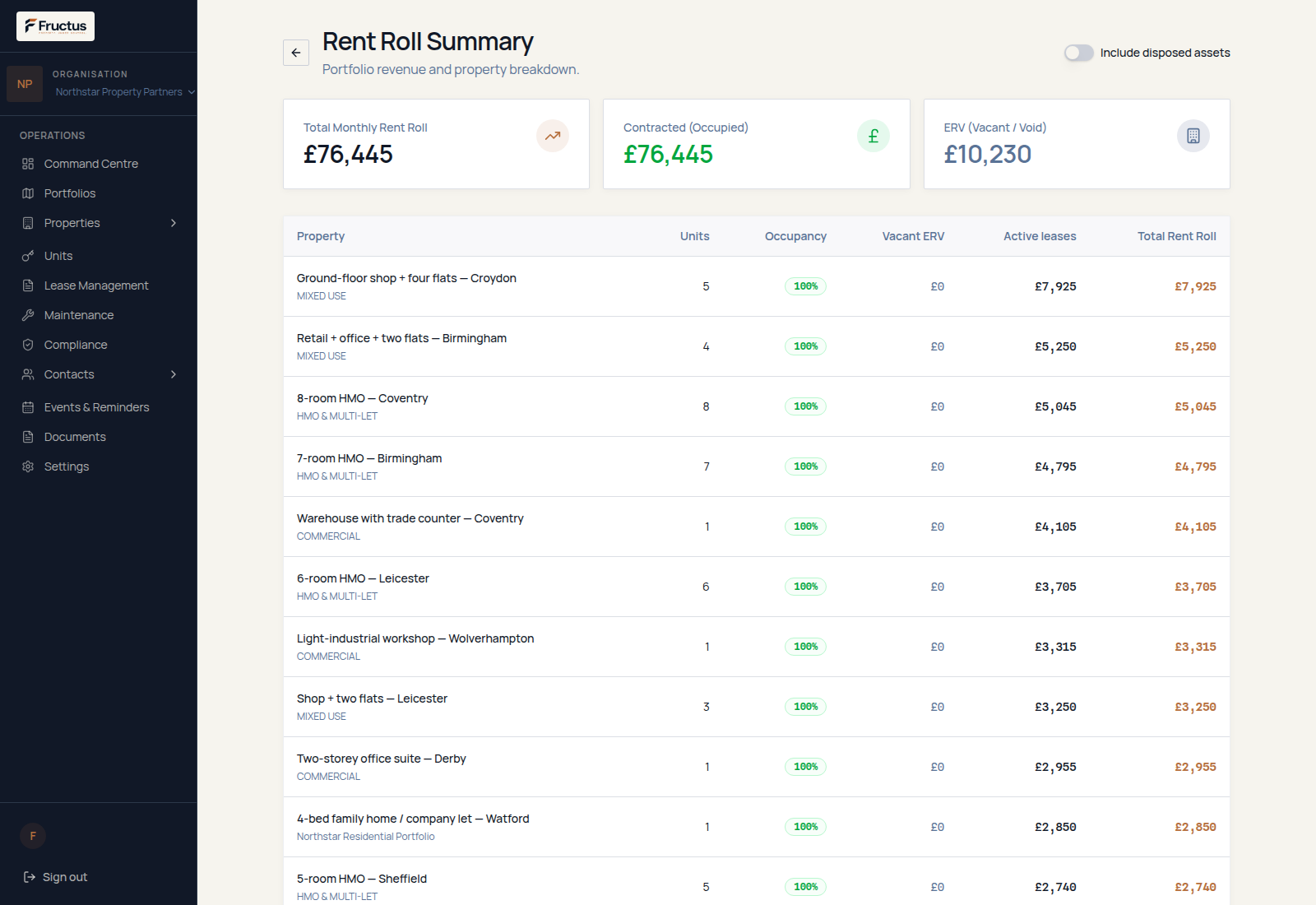The image size is (1316, 905).
Task: Open Warehouse with trade counter — Coventry row
Action: [x=757, y=527]
